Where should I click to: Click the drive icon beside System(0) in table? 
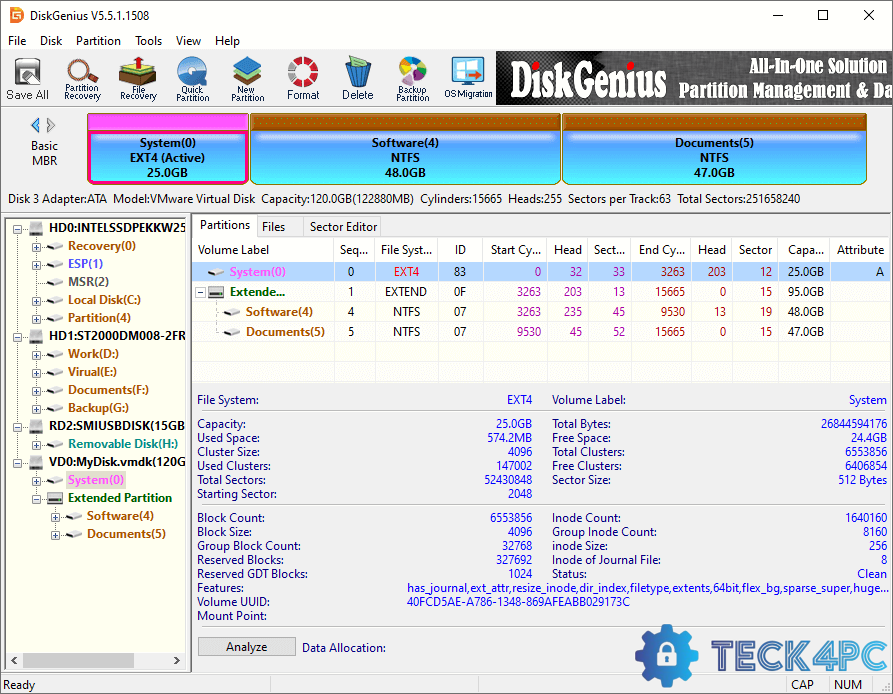(x=216, y=272)
